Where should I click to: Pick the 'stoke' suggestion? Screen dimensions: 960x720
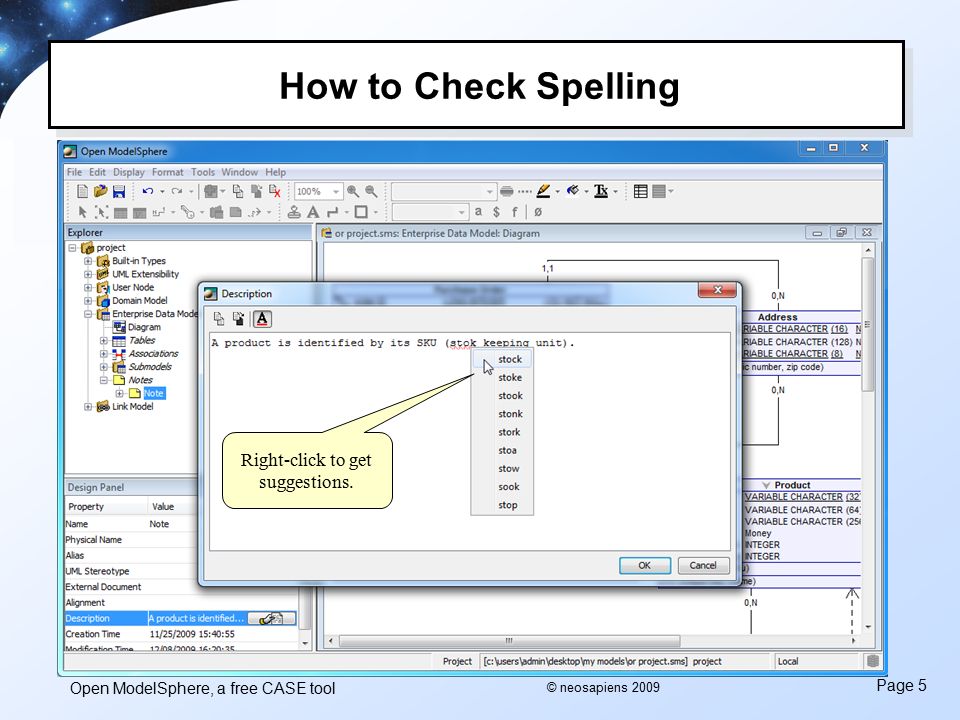[x=503, y=378]
